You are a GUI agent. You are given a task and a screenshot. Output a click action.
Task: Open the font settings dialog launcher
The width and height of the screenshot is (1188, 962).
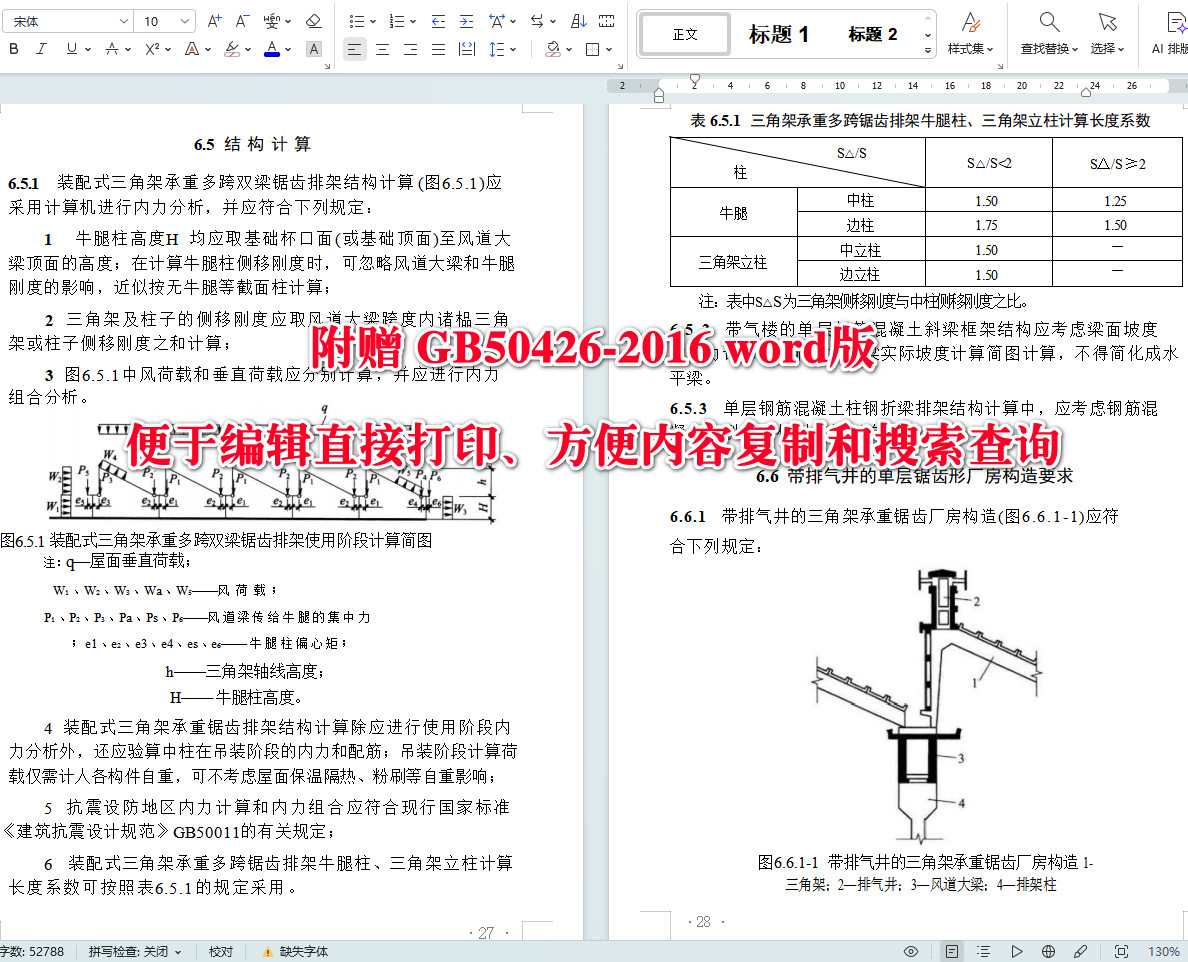tap(327, 67)
